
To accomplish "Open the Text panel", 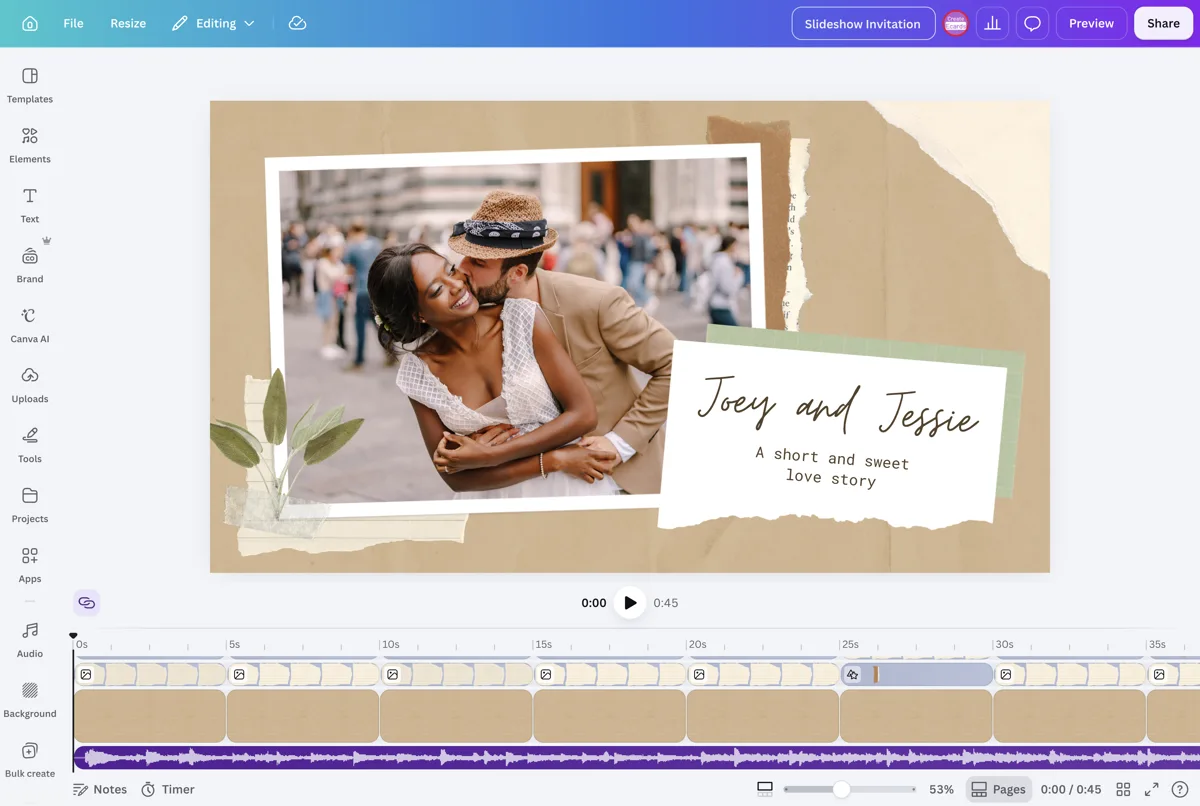I will coord(30,205).
